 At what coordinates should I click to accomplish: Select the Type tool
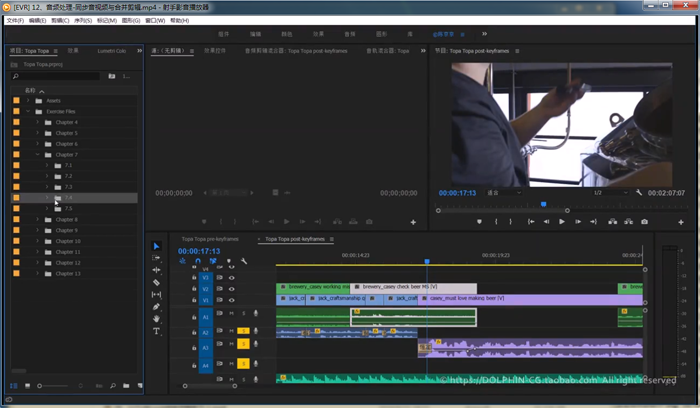click(156, 331)
